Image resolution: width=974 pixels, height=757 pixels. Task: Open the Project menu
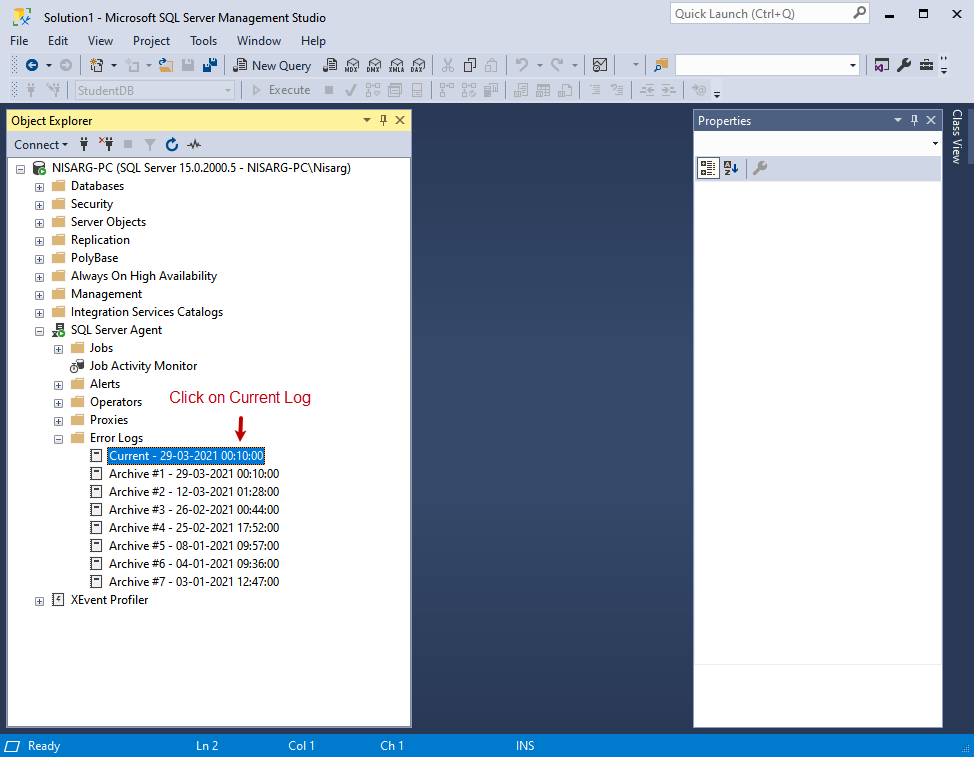[151, 41]
